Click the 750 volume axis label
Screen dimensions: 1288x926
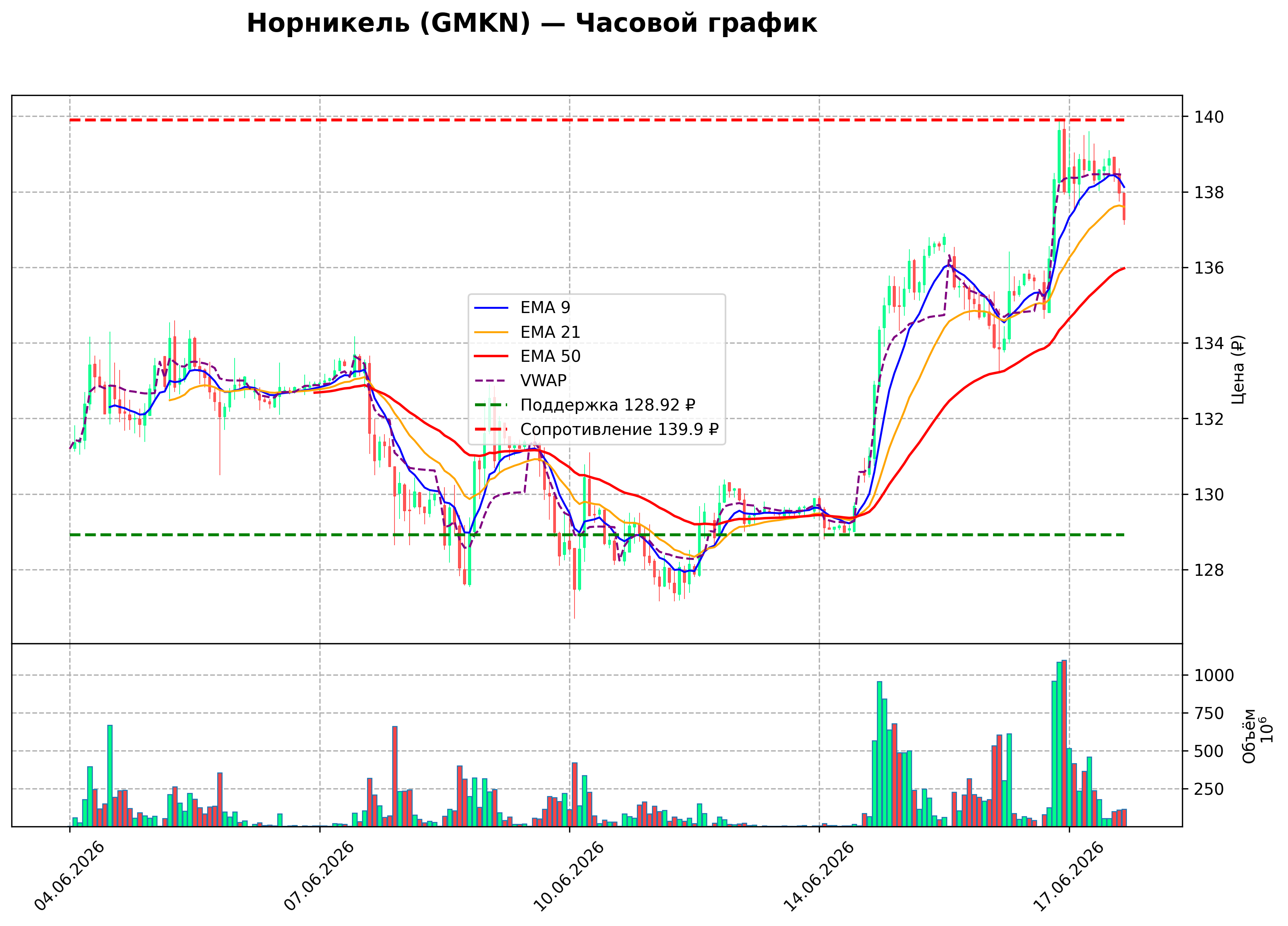coord(1209,714)
